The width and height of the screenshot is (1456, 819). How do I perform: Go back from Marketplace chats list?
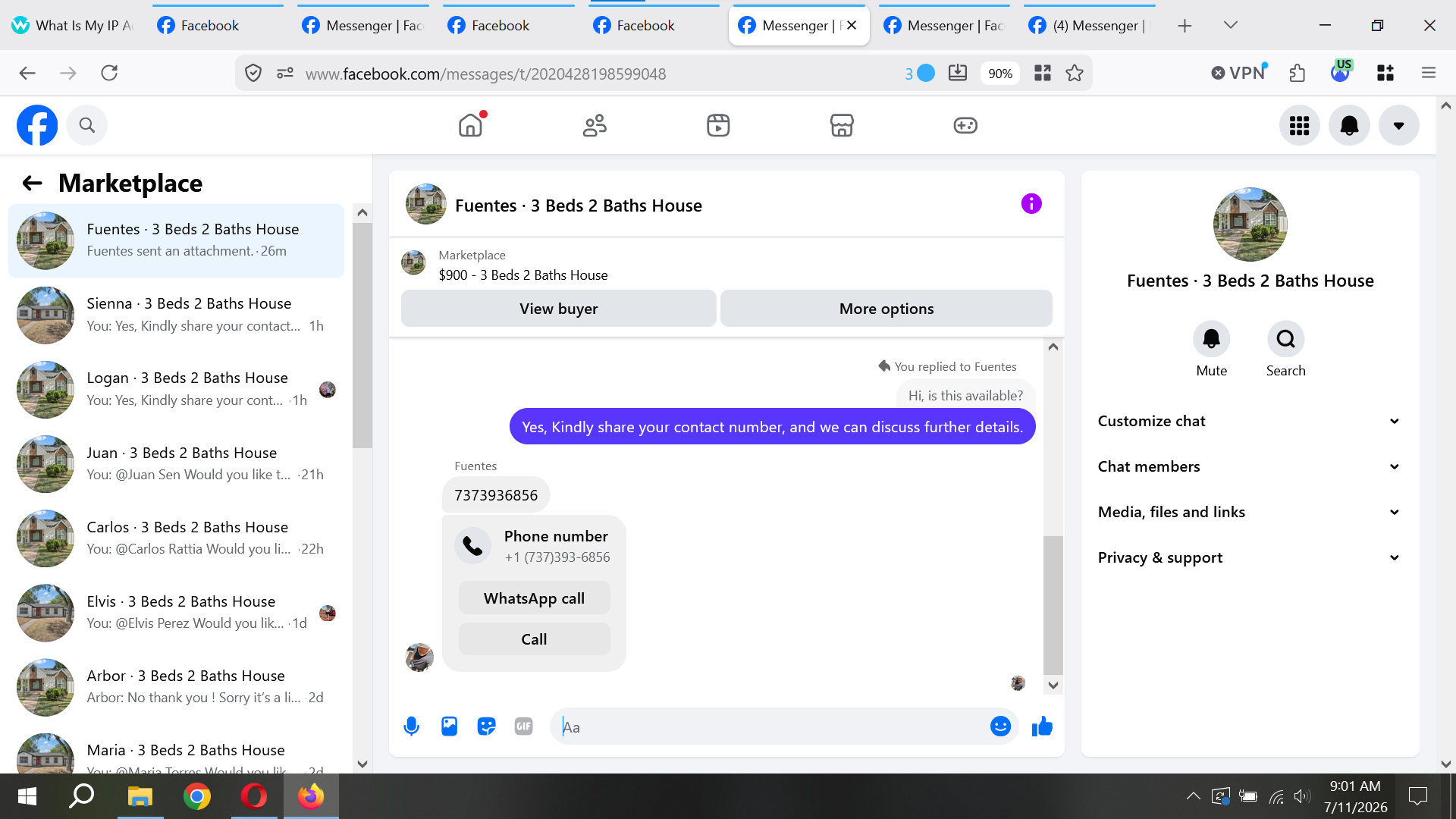coord(32,183)
